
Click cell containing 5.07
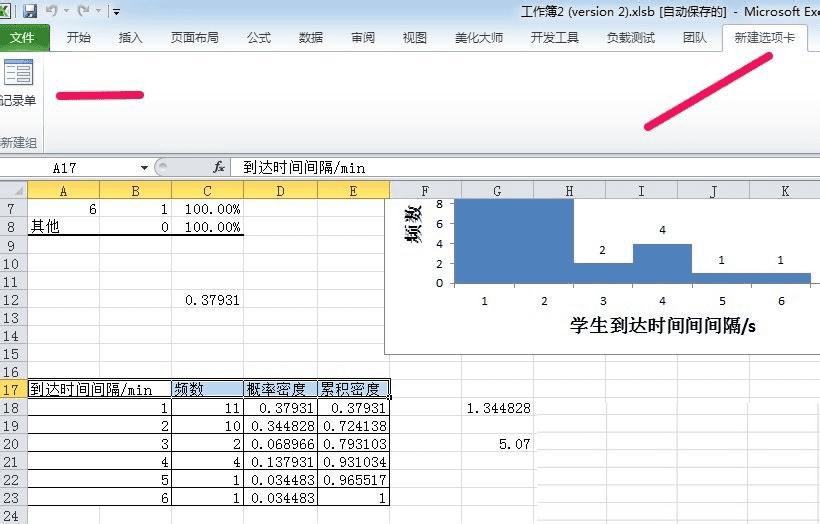[x=497, y=444]
